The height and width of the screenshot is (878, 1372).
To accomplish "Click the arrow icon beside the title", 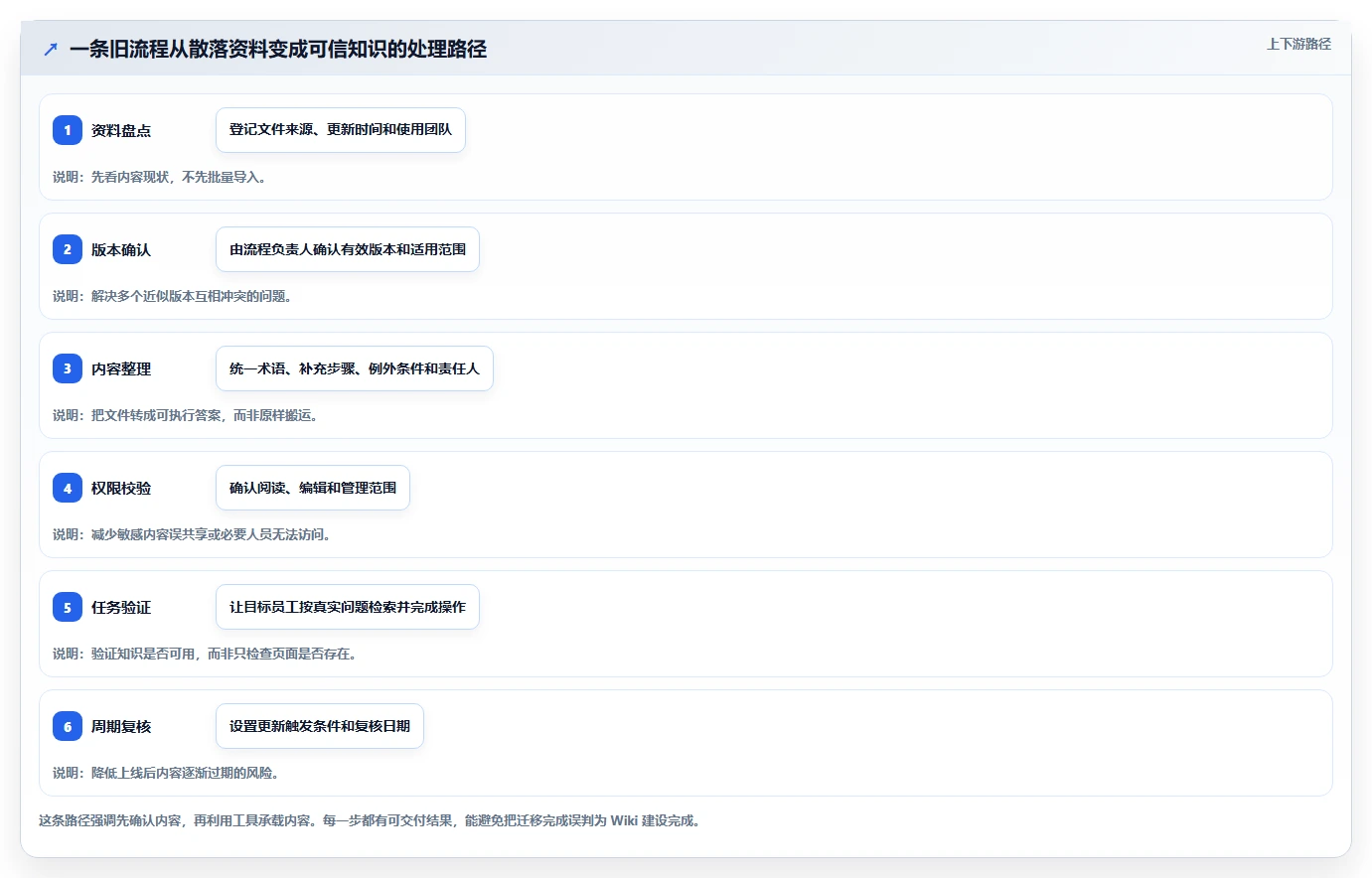I will [x=51, y=49].
